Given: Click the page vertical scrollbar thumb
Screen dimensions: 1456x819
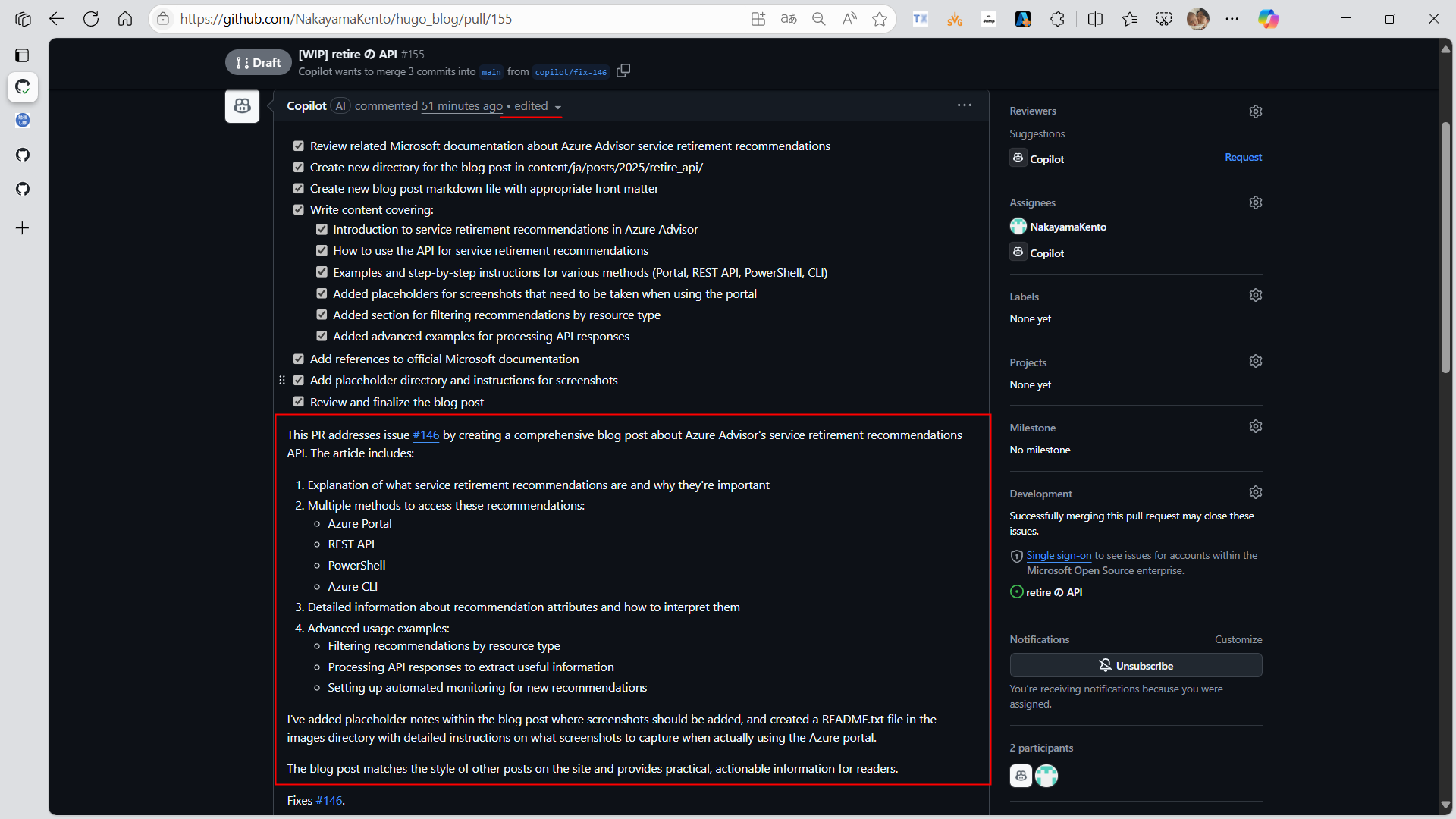Looking at the screenshot, I should pyautogui.click(x=1445, y=246).
